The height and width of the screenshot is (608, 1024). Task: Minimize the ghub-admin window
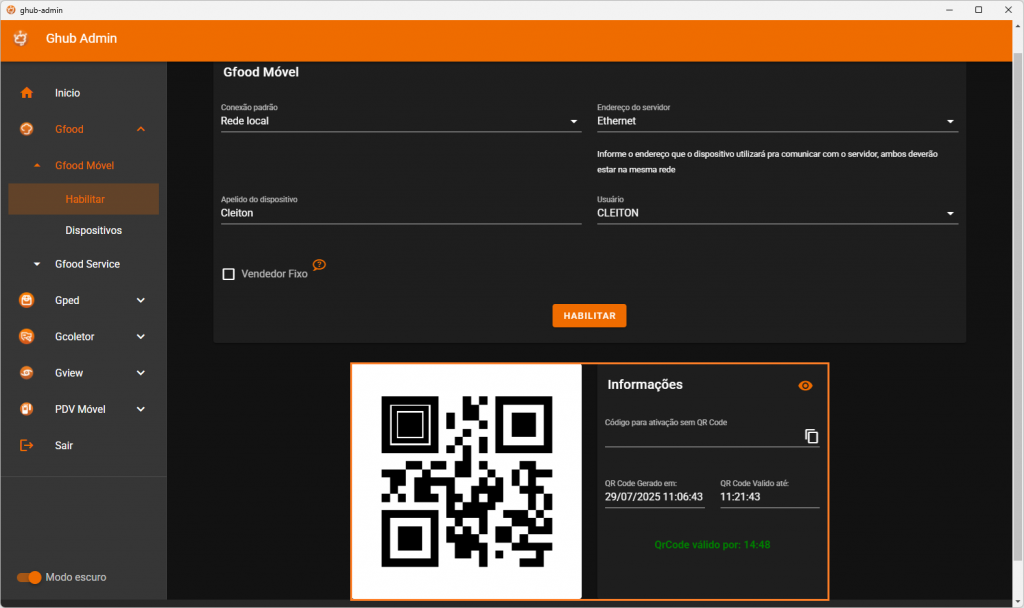(949, 10)
